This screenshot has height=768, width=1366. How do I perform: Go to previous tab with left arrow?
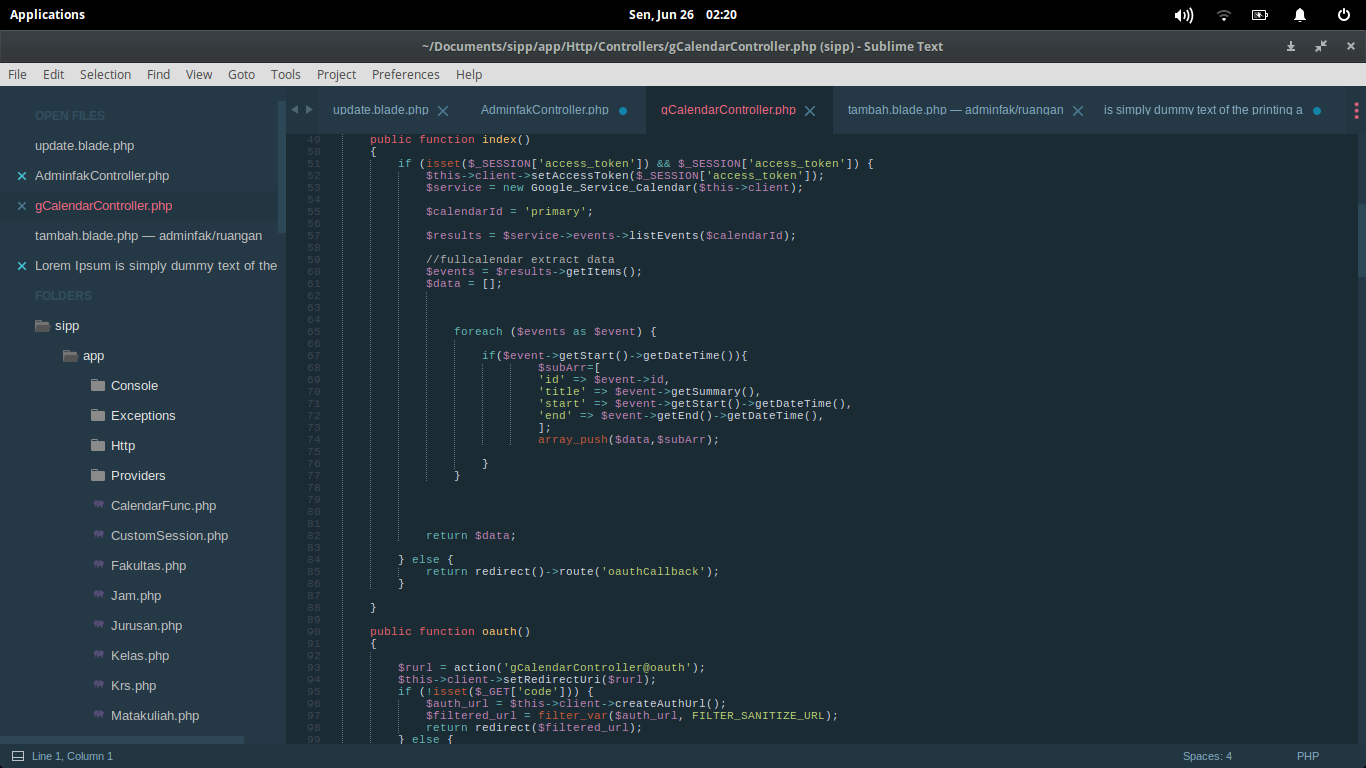[x=294, y=110]
